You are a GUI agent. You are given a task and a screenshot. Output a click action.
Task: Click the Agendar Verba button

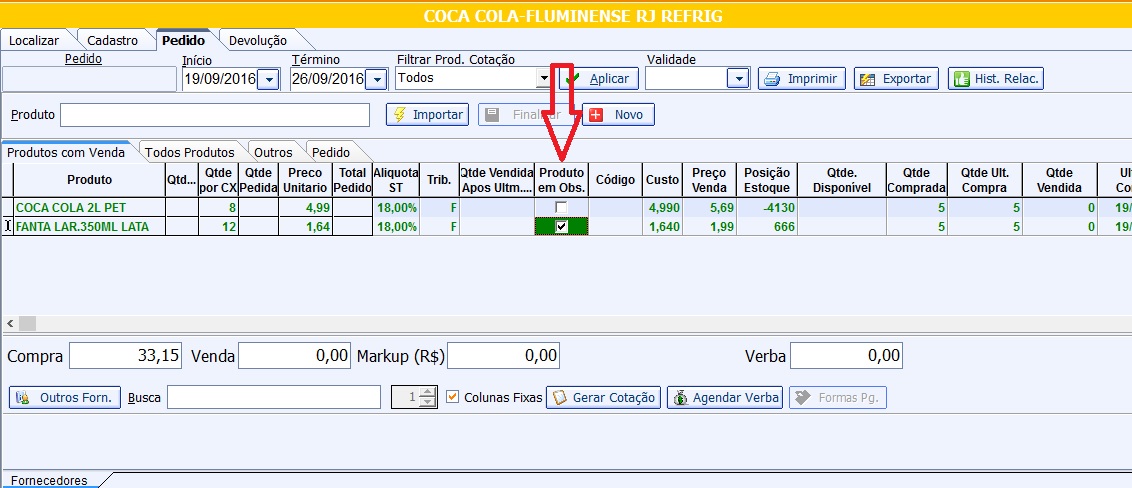[x=725, y=398]
